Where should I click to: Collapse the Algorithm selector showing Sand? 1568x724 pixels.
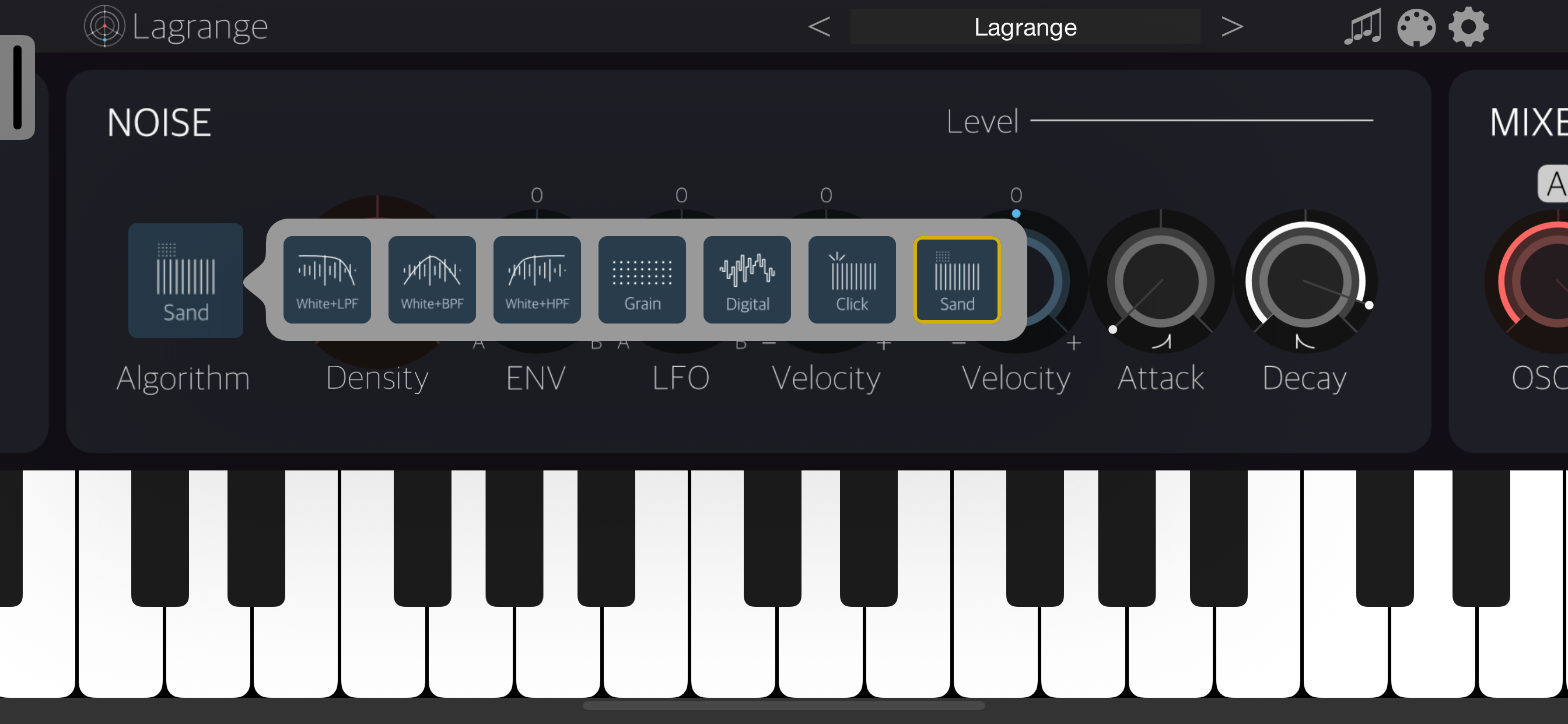[185, 280]
